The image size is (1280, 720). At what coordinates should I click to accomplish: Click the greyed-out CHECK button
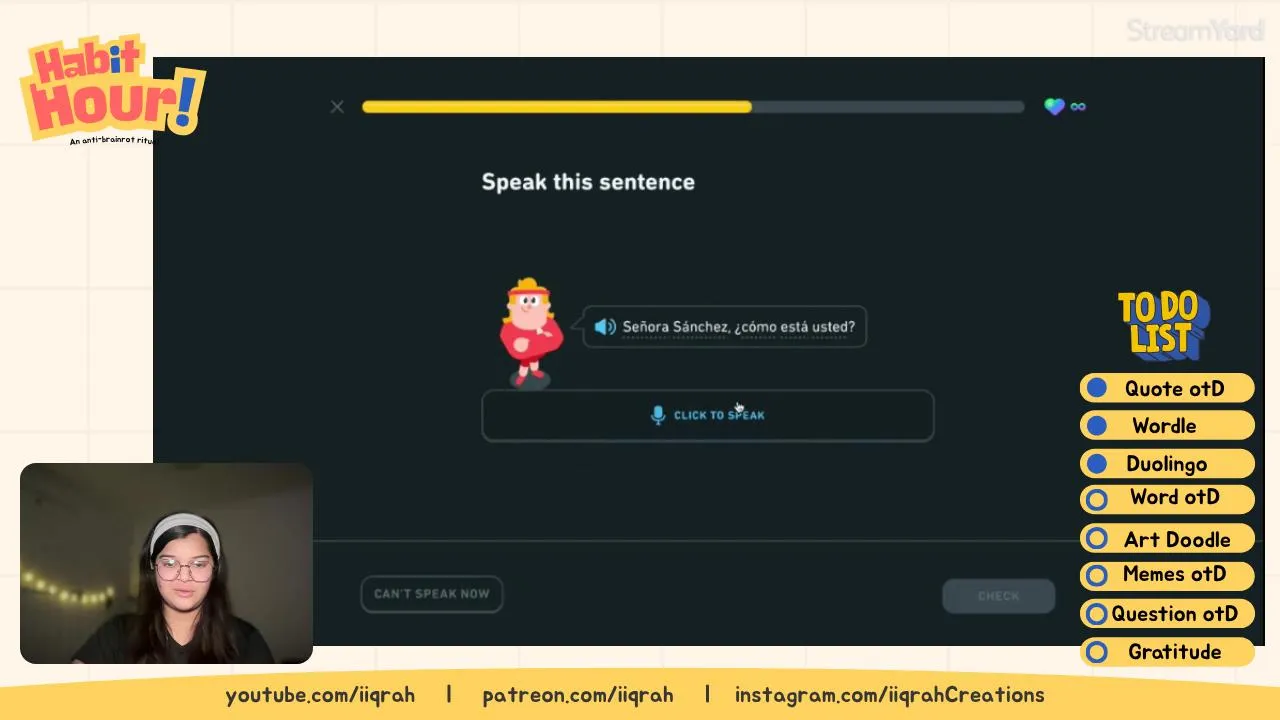click(x=998, y=596)
